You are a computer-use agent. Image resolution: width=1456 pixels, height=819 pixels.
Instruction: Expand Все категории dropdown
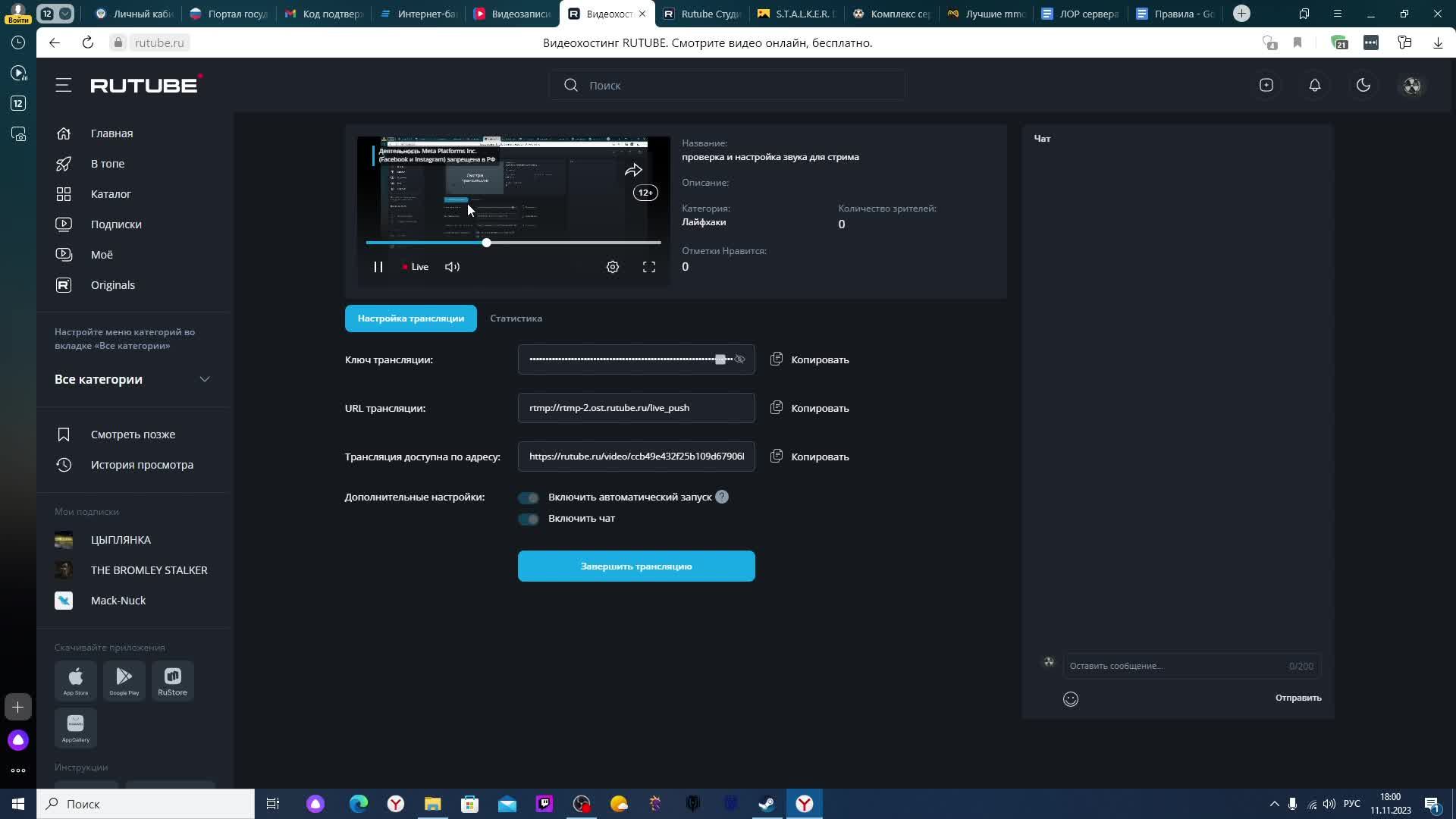[133, 379]
